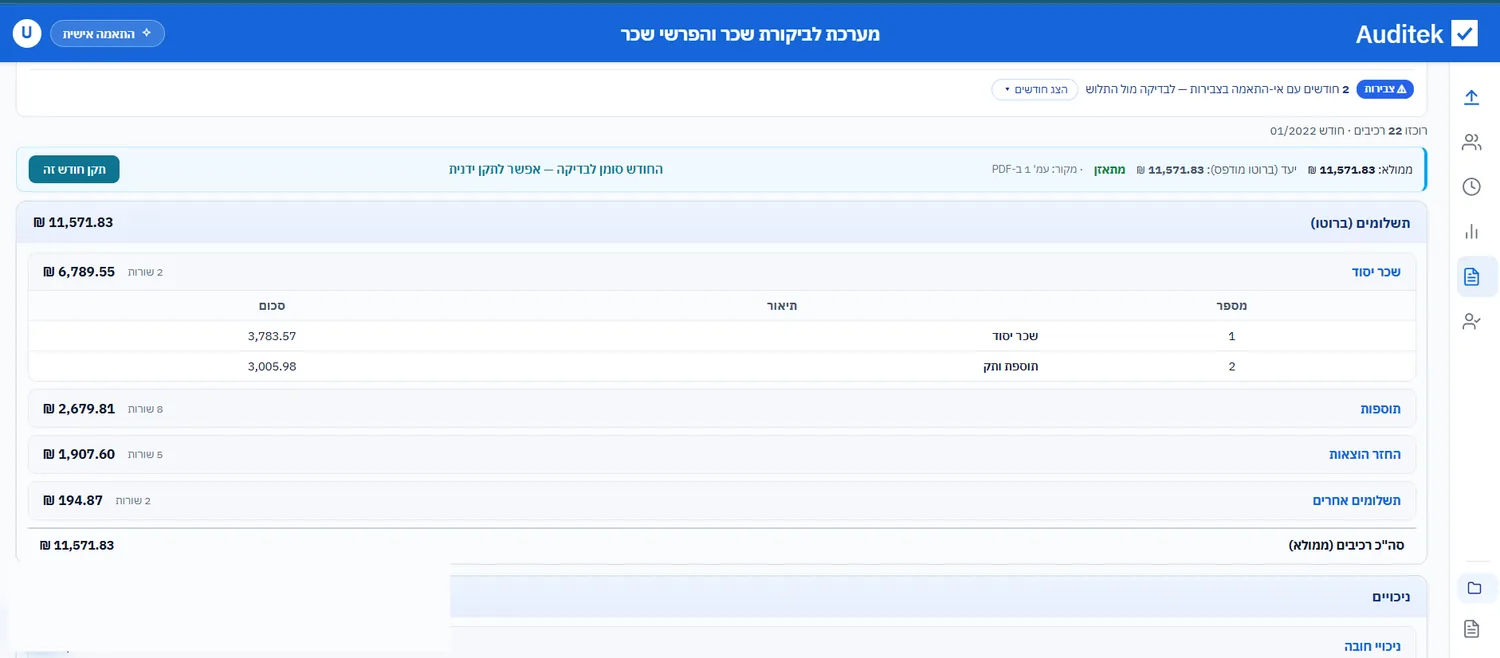Viewport: 1500px width, 658px height.
Task: Open the bar chart reports sidebar icon
Action: tap(1471, 231)
